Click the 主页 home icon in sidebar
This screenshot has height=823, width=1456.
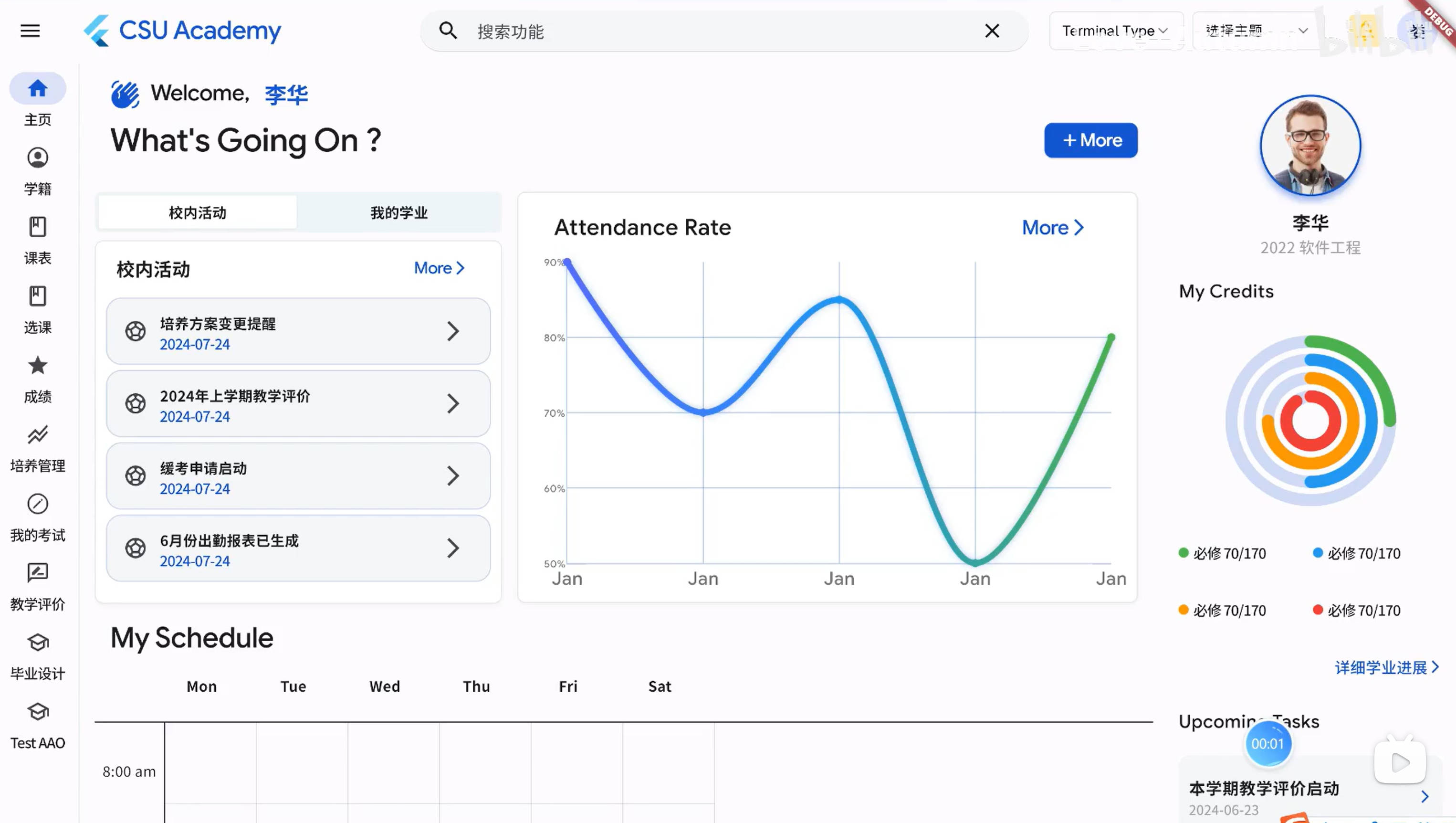(x=37, y=88)
